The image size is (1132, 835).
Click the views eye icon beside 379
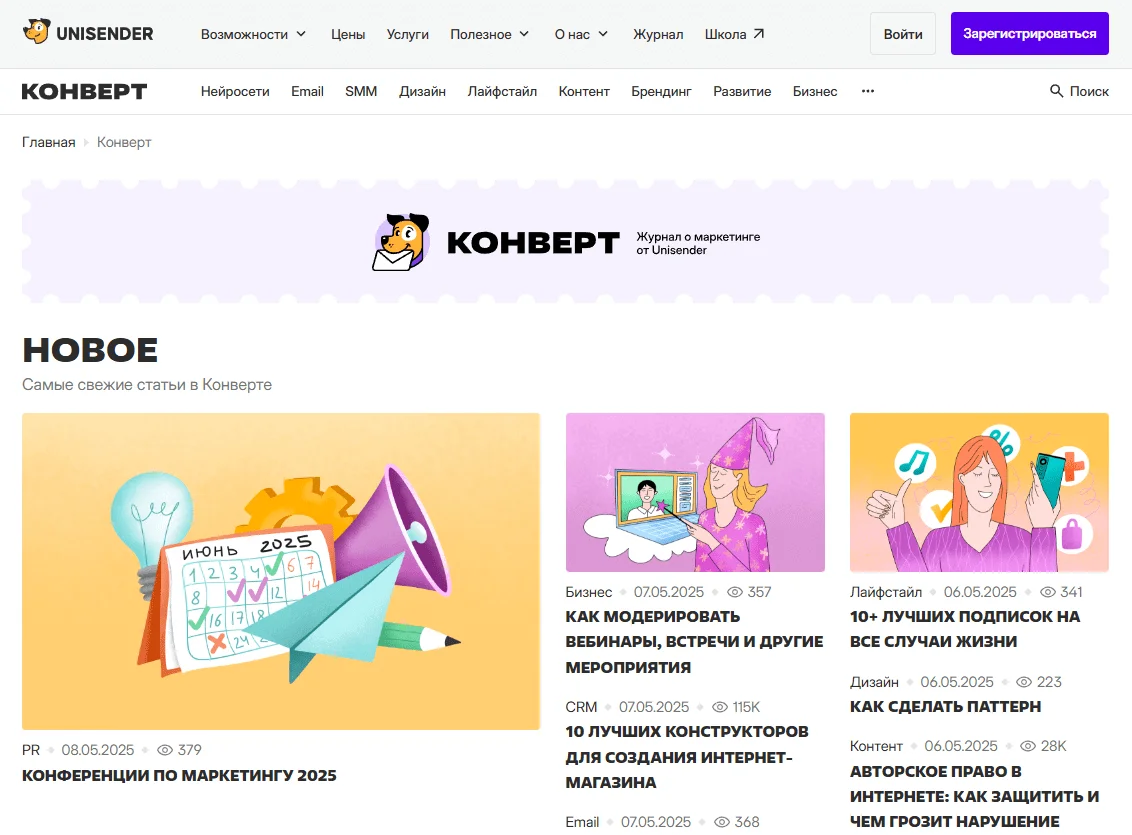coord(165,750)
